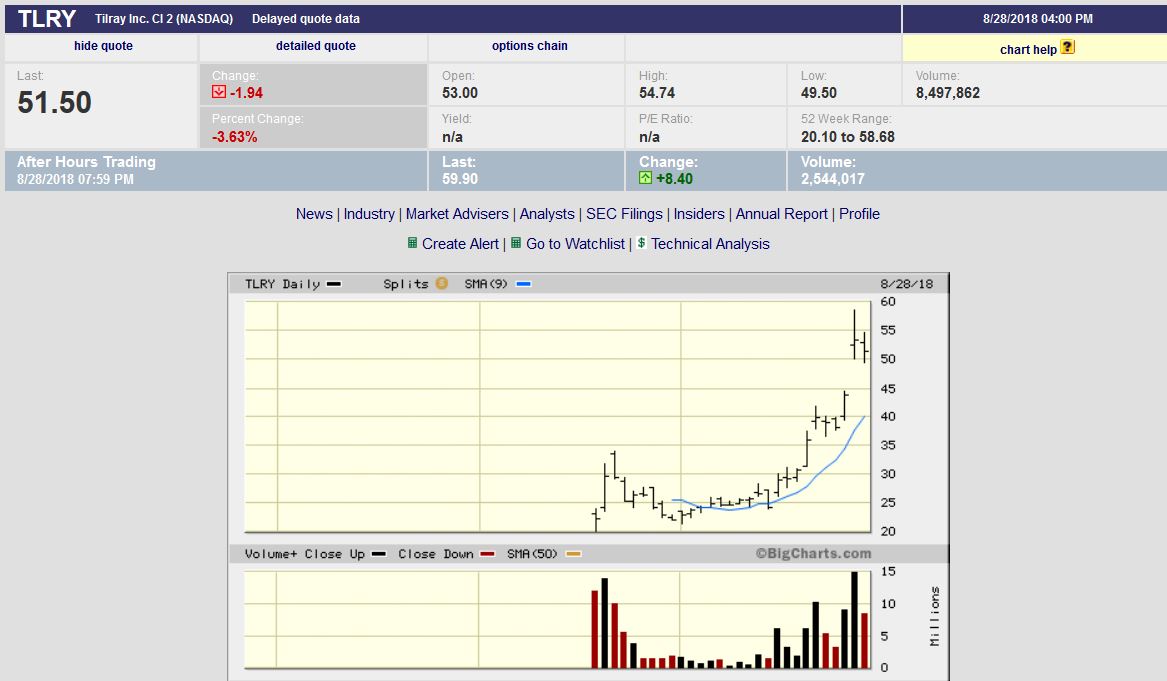Open the Annual Report link
This screenshot has width=1167, height=681.
(x=781, y=214)
